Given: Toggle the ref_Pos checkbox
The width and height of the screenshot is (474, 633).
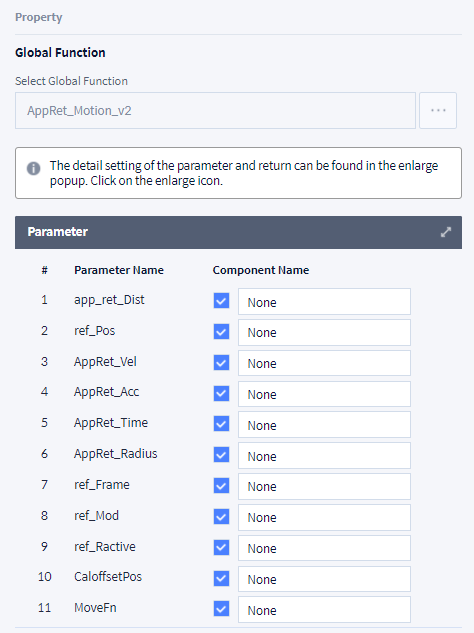Looking at the screenshot, I should coord(221,332).
